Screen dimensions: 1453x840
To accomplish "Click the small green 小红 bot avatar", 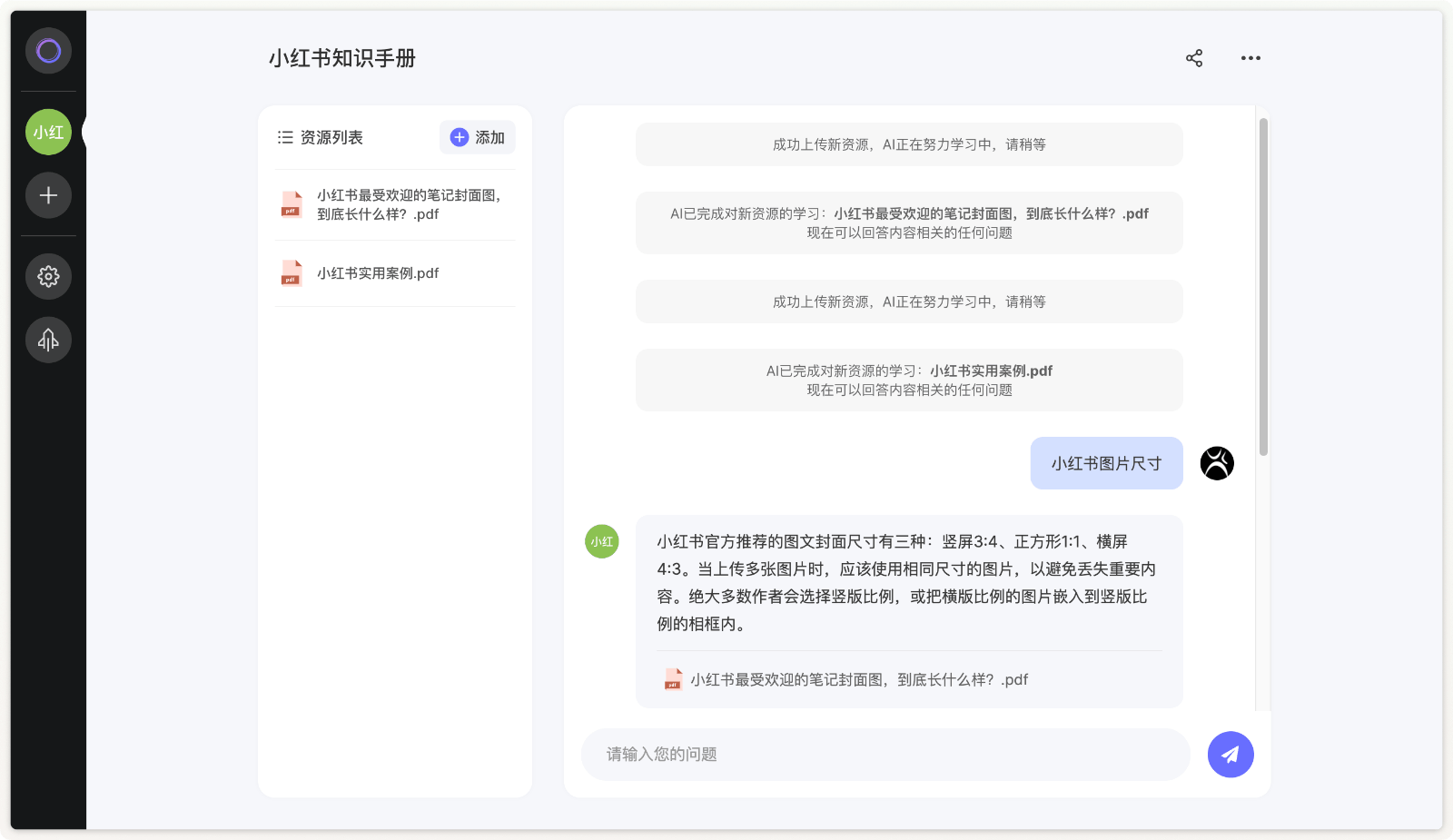I will (601, 541).
